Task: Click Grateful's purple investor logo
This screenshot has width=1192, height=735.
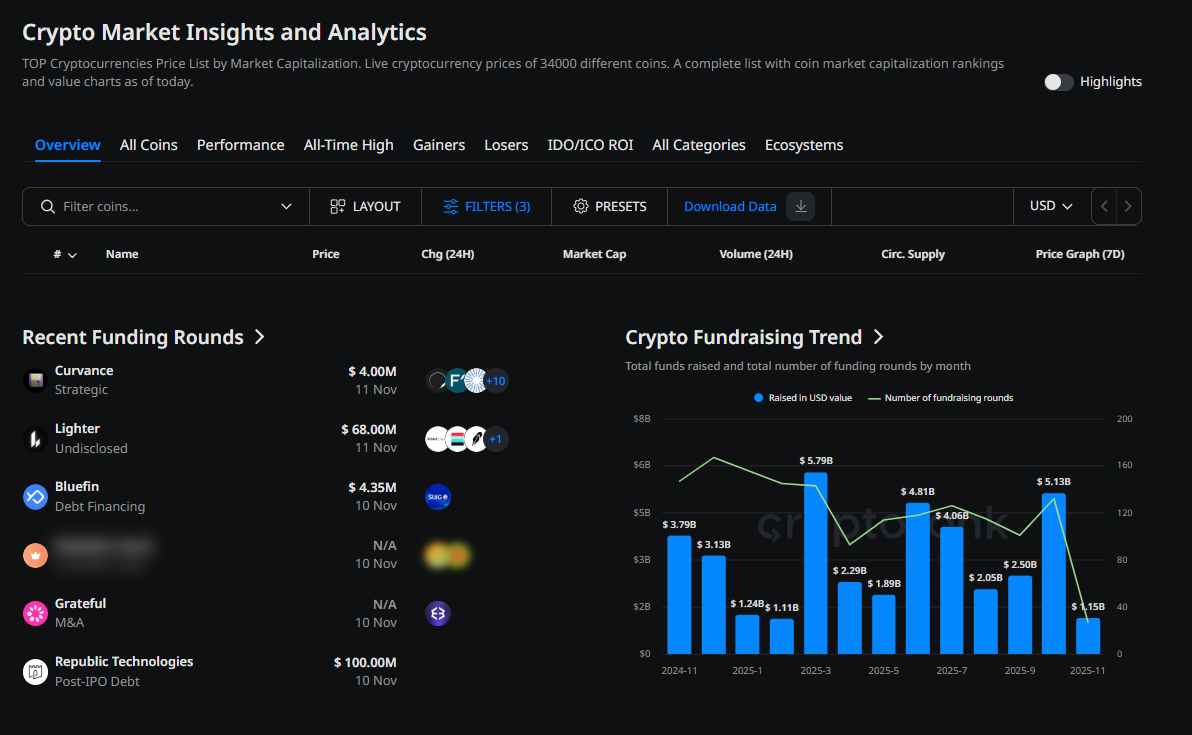Action: (438, 613)
